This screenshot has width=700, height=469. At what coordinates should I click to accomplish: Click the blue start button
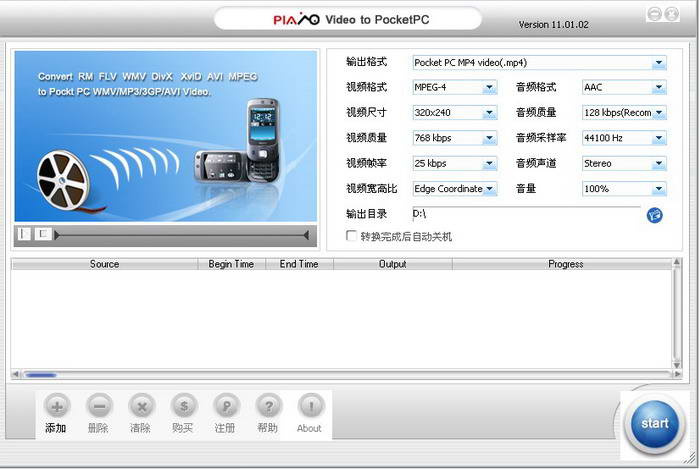click(x=655, y=423)
